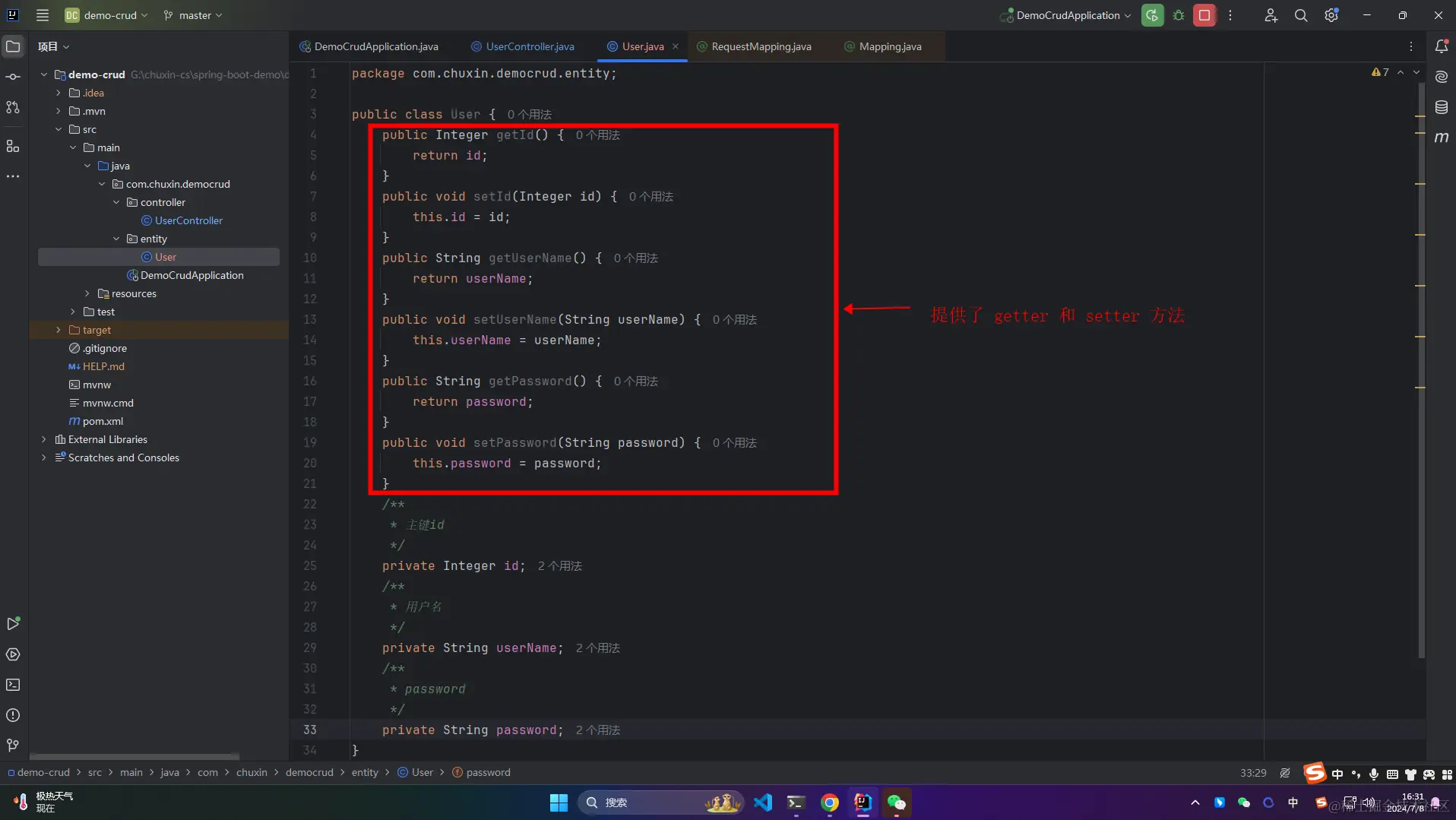
Task: Expand the resources folder
Action: (87, 293)
